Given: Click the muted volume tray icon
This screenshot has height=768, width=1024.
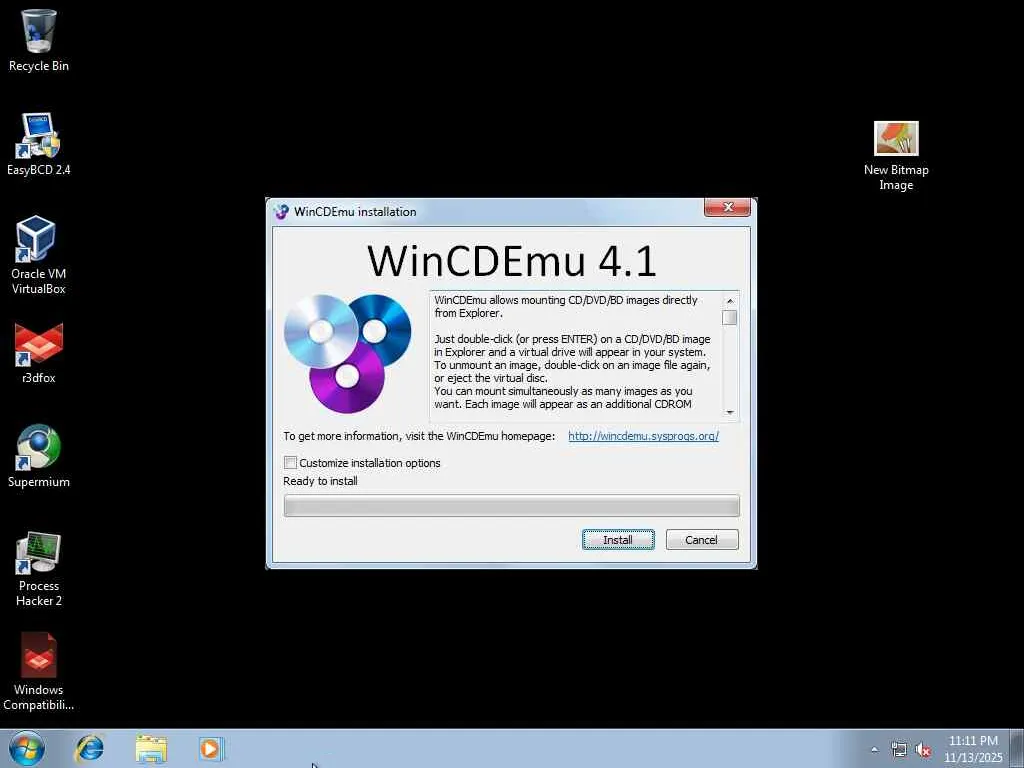Looking at the screenshot, I should (923, 749).
